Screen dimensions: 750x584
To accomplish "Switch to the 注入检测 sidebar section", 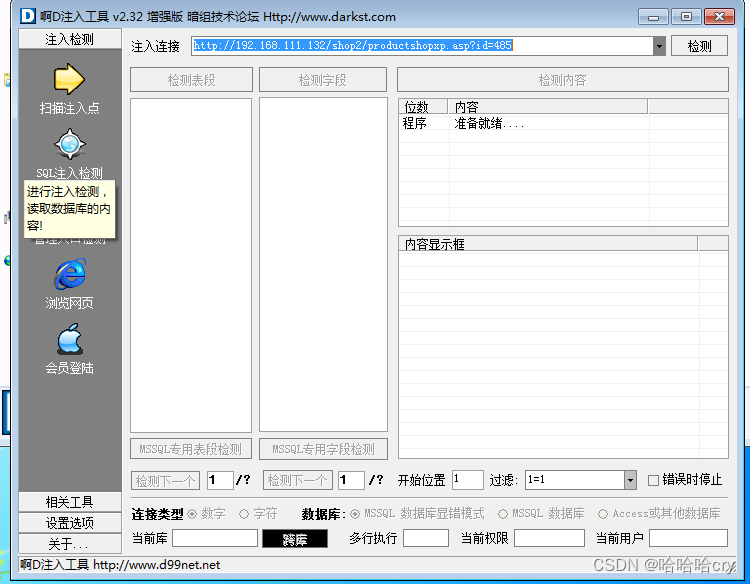I will (70, 39).
